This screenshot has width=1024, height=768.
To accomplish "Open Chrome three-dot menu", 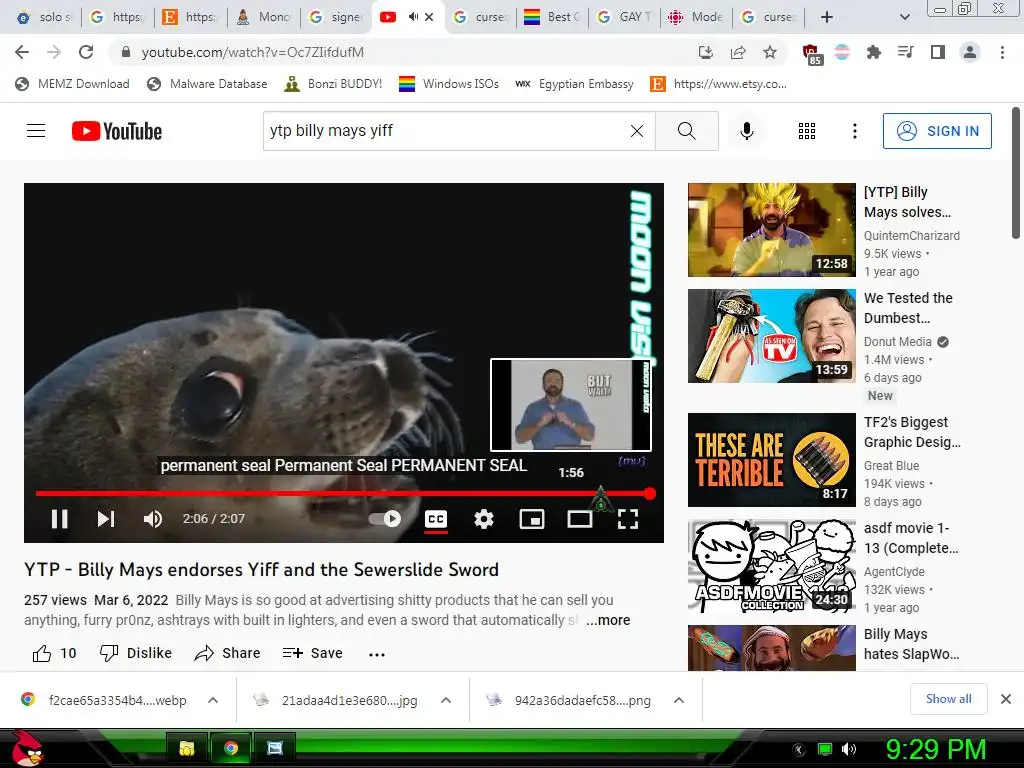I will coord(1002,52).
